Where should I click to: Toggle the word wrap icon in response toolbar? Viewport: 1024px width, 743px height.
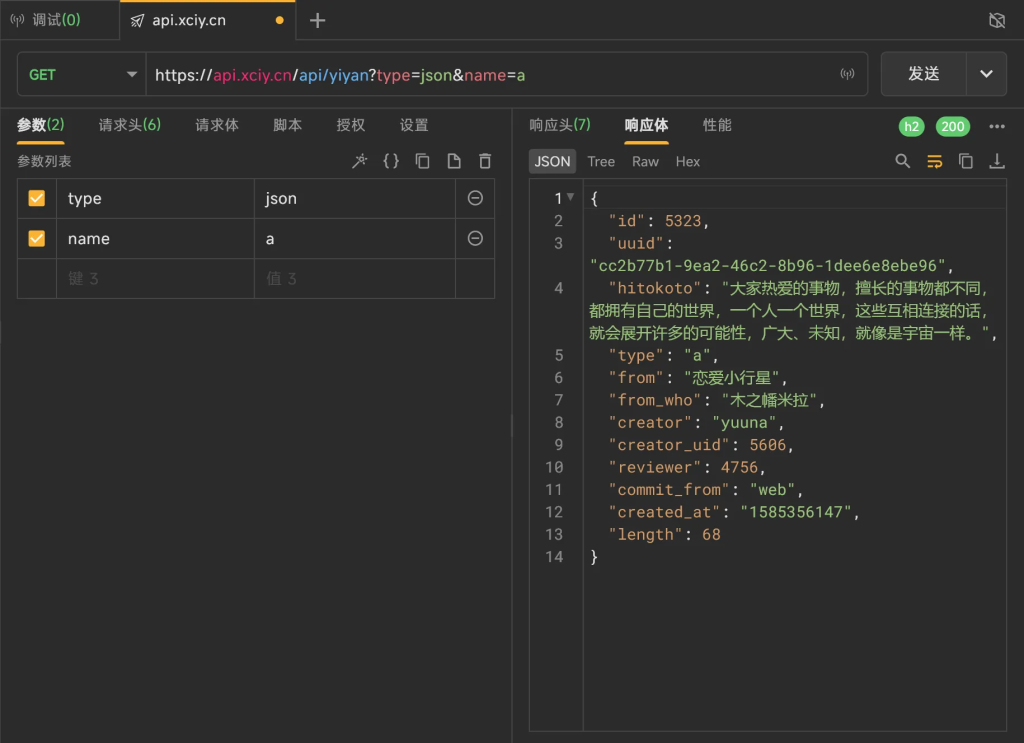[935, 161]
